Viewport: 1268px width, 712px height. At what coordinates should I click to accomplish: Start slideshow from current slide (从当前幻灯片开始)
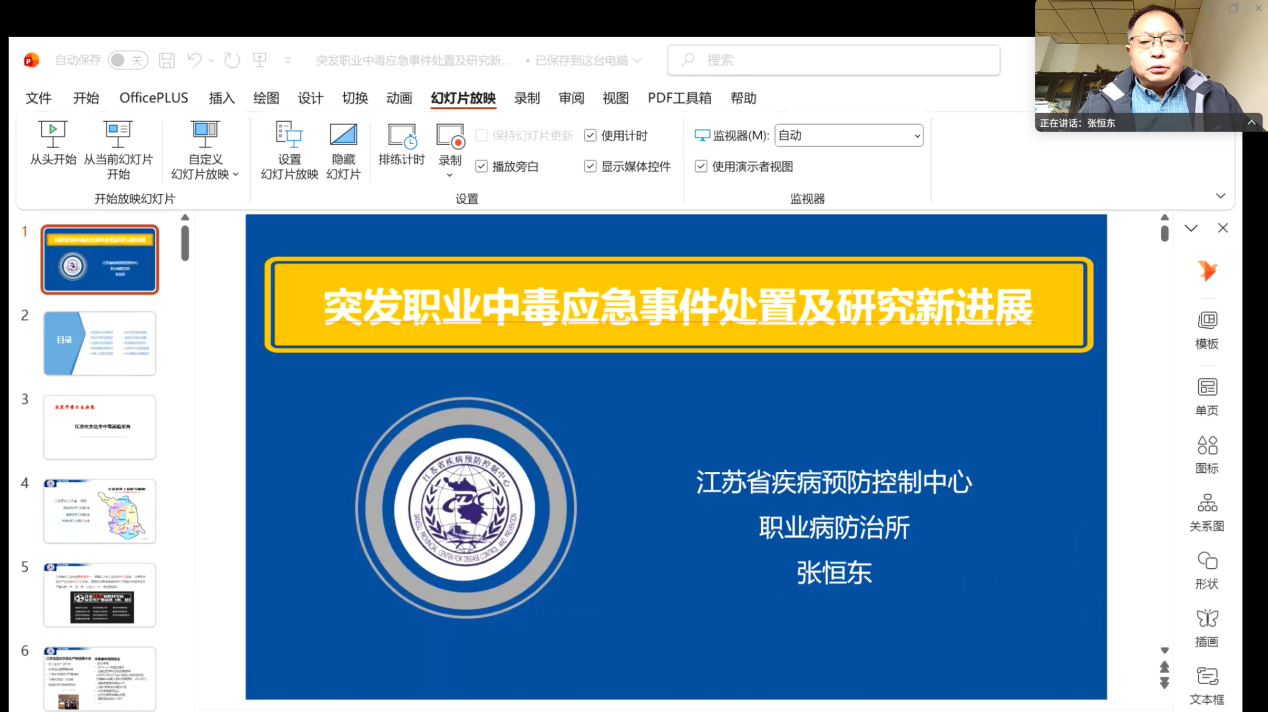coord(118,135)
